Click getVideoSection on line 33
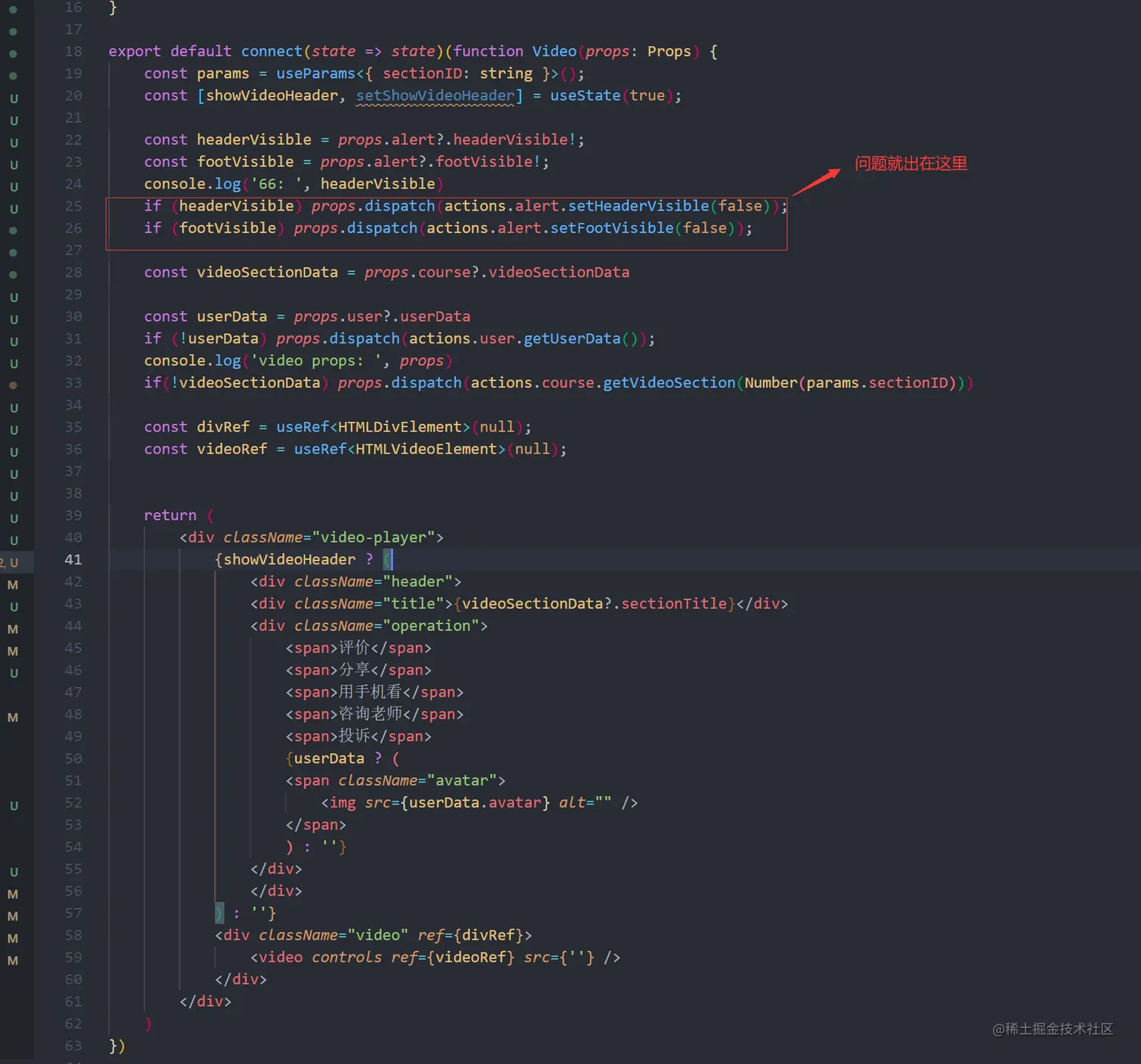The height and width of the screenshot is (1064, 1141). click(669, 383)
